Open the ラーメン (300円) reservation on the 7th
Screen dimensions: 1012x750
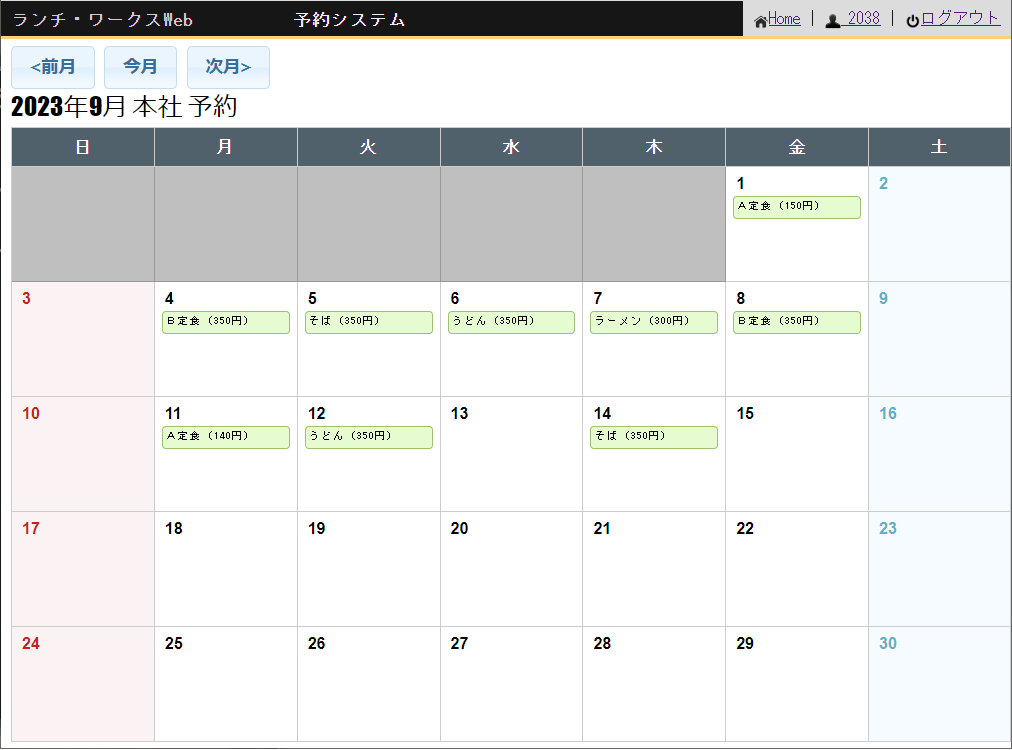tap(653, 322)
